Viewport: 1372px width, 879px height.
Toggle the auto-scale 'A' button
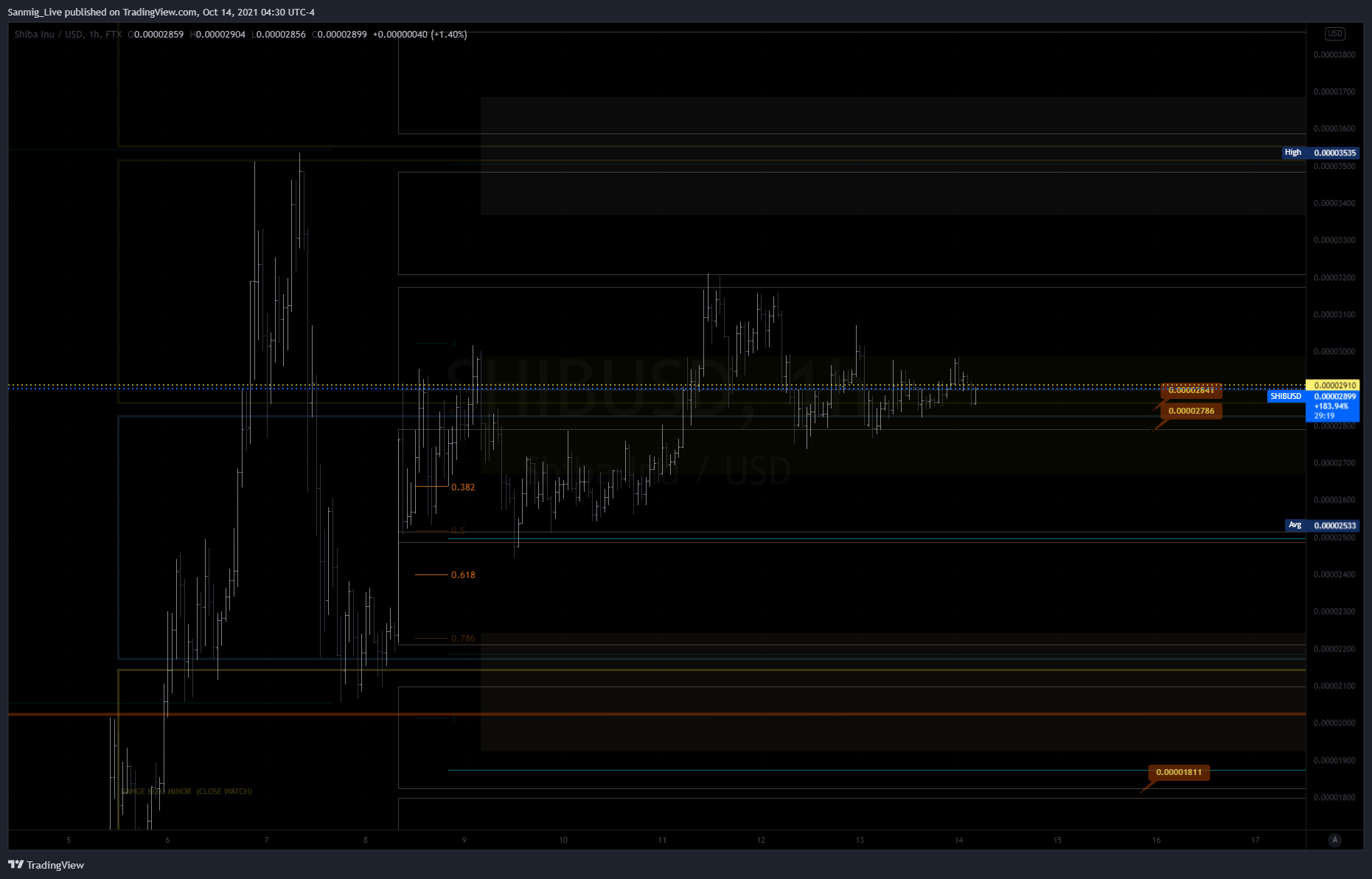click(x=1334, y=839)
